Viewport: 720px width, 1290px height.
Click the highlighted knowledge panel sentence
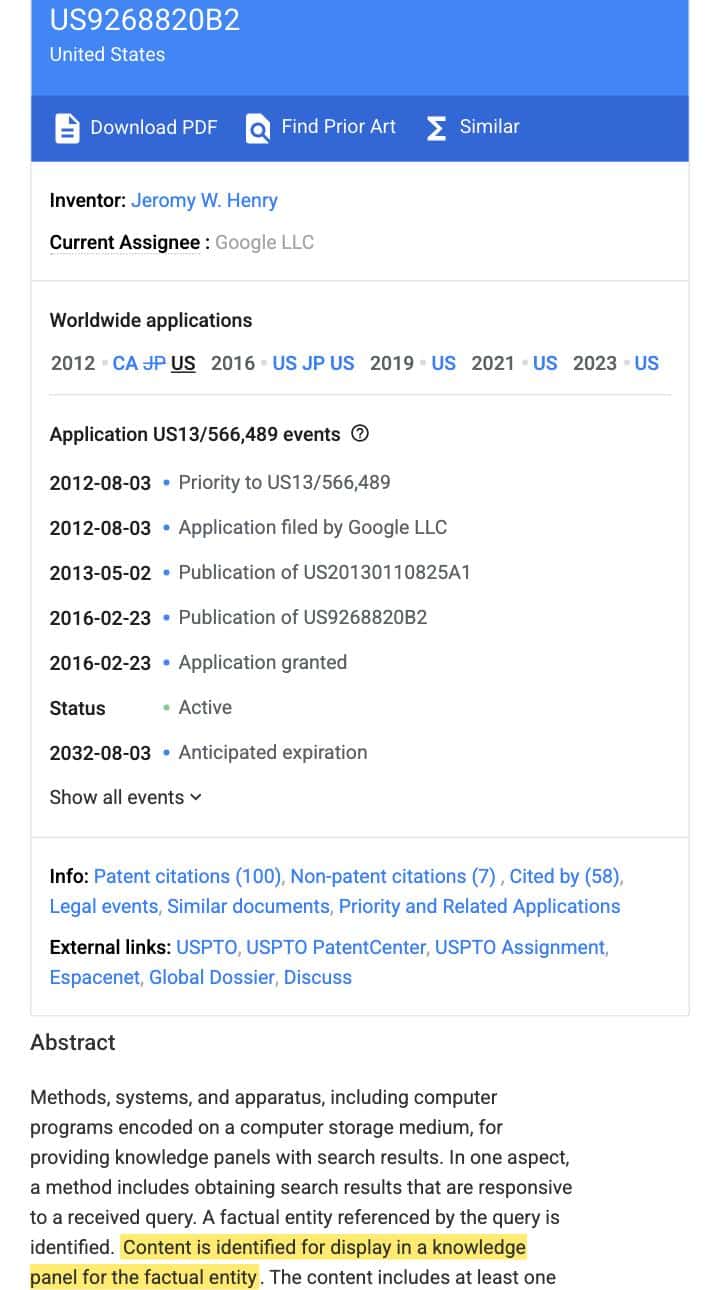pos(278,1262)
